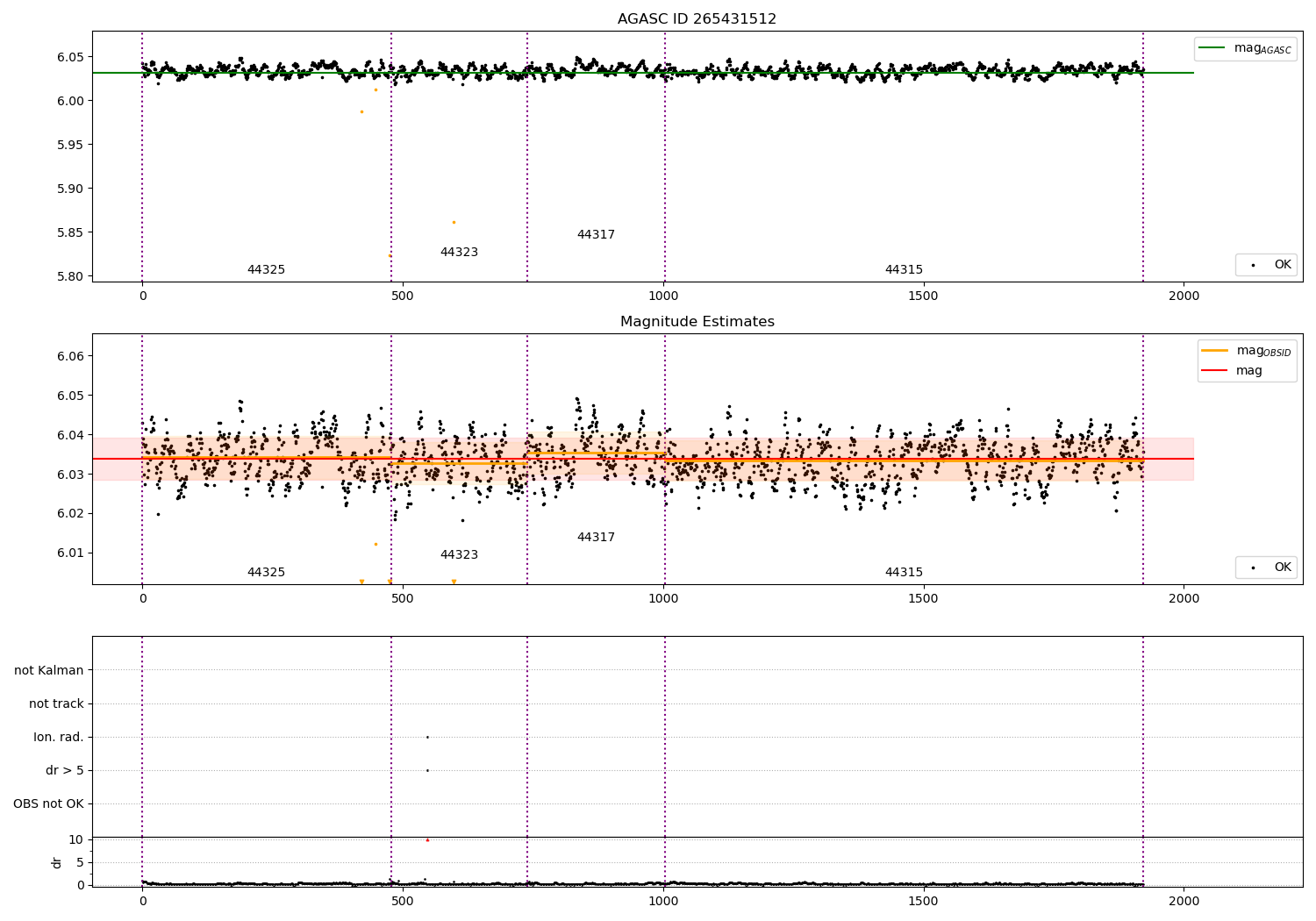The width and height of the screenshot is (1316, 921).
Task: Click the 6.03 y-tick in Magnitude Estimates plot
Action: pyautogui.click(x=70, y=475)
